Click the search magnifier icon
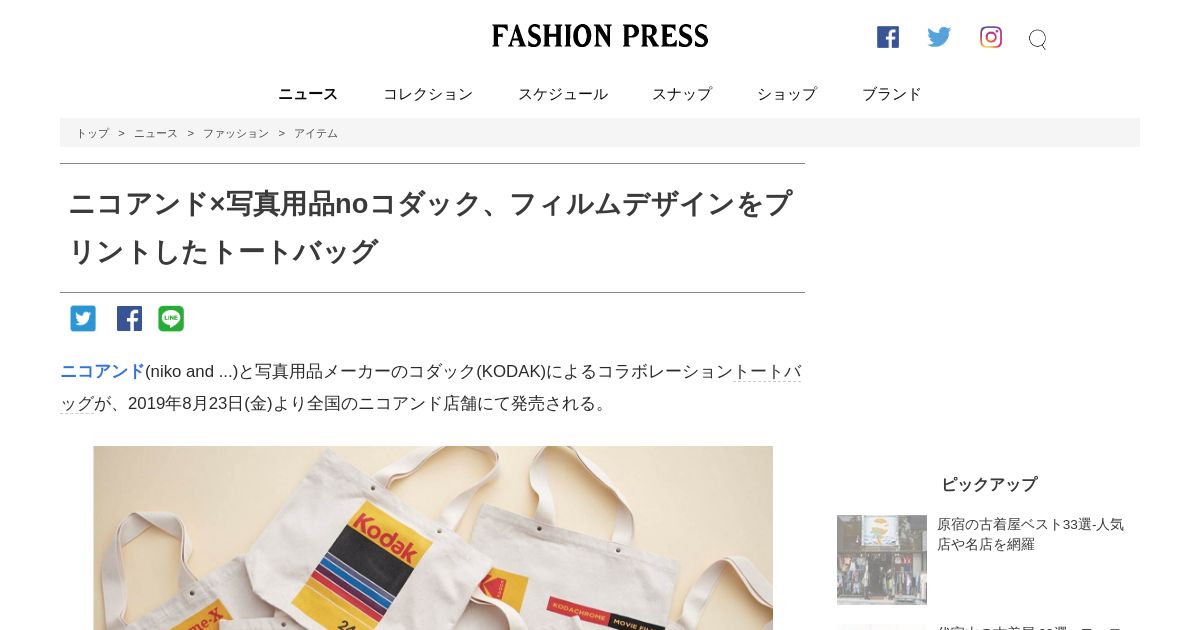Screen dimensions: 1200x630 1038,39
